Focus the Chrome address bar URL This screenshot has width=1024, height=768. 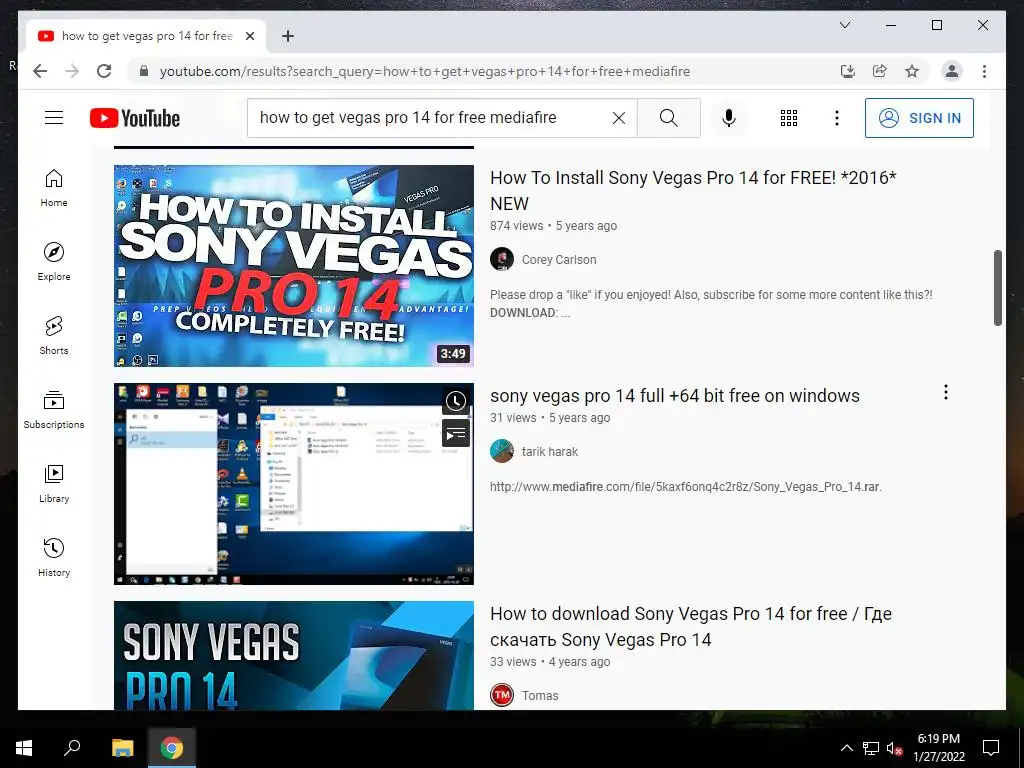point(424,71)
